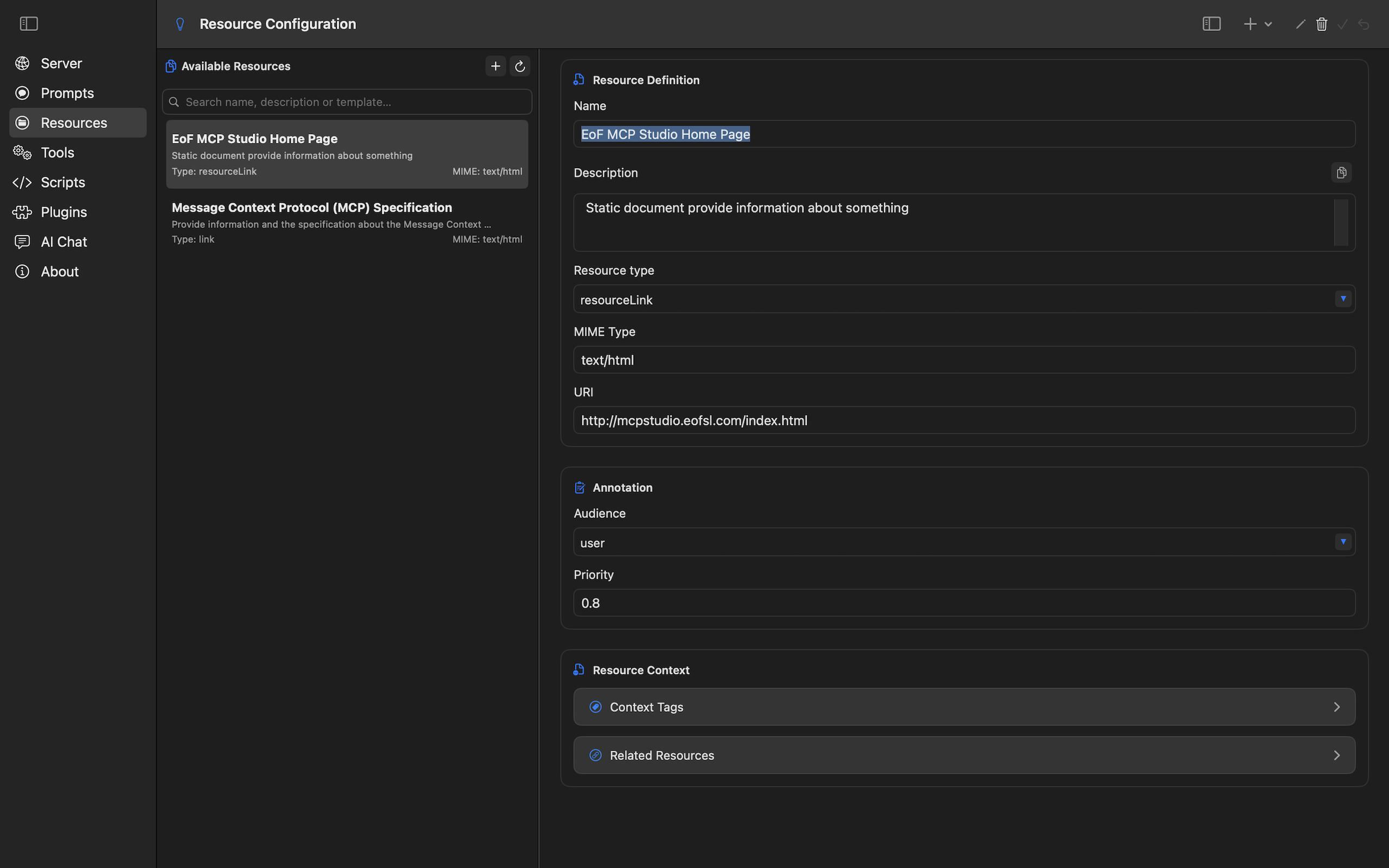Open the Scripts section
1389x868 pixels.
[78, 183]
